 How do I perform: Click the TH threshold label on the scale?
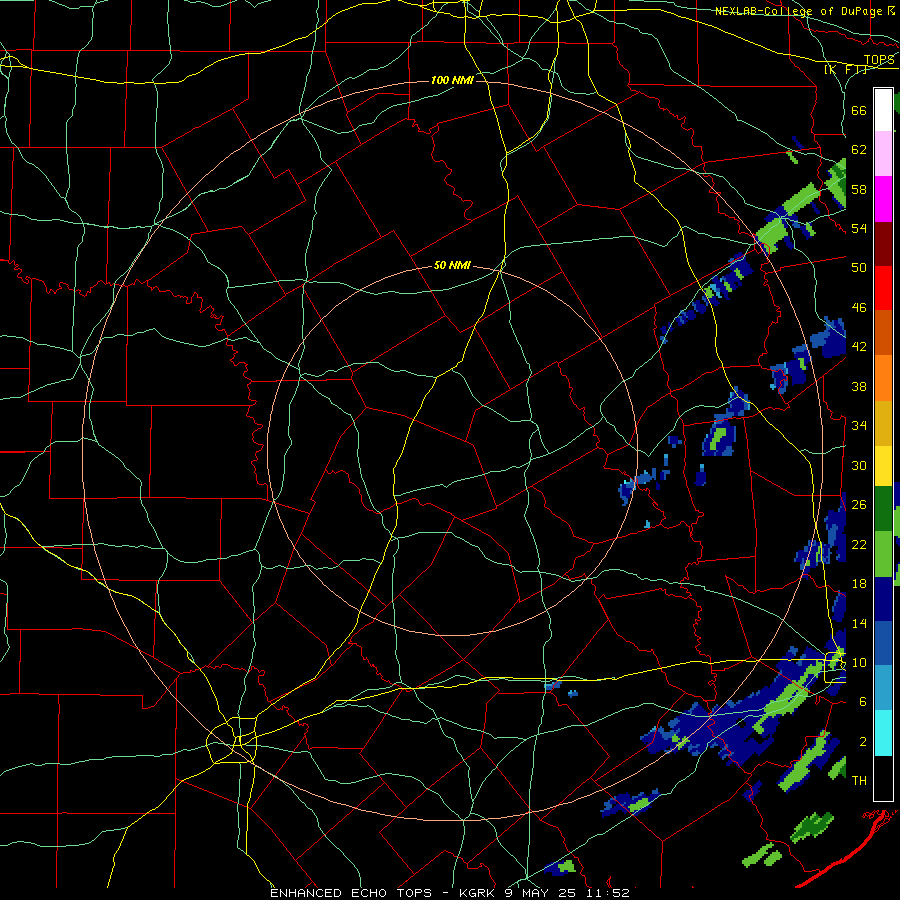pyautogui.click(x=859, y=781)
